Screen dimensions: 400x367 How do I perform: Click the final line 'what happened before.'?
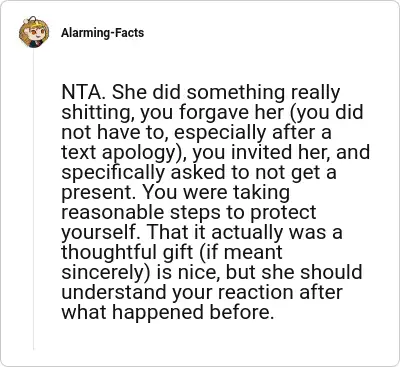point(168,312)
